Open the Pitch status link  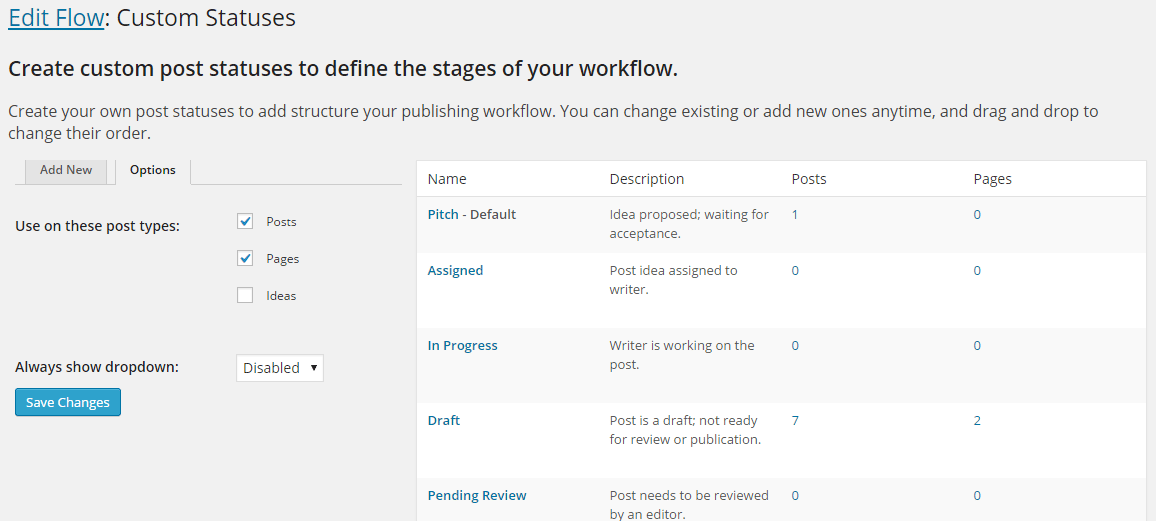[445, 214]
